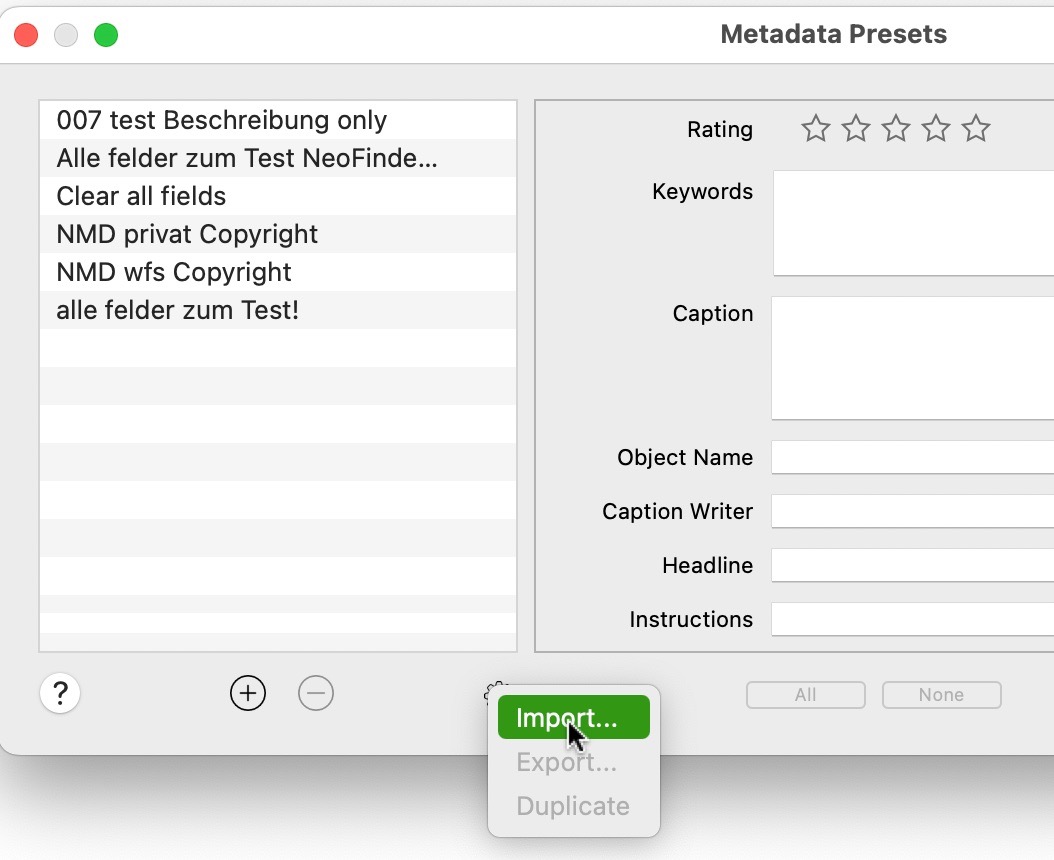Screen dimensions: 1054x860
Task: Click the second rating star
Action: (x=855, y=128)
